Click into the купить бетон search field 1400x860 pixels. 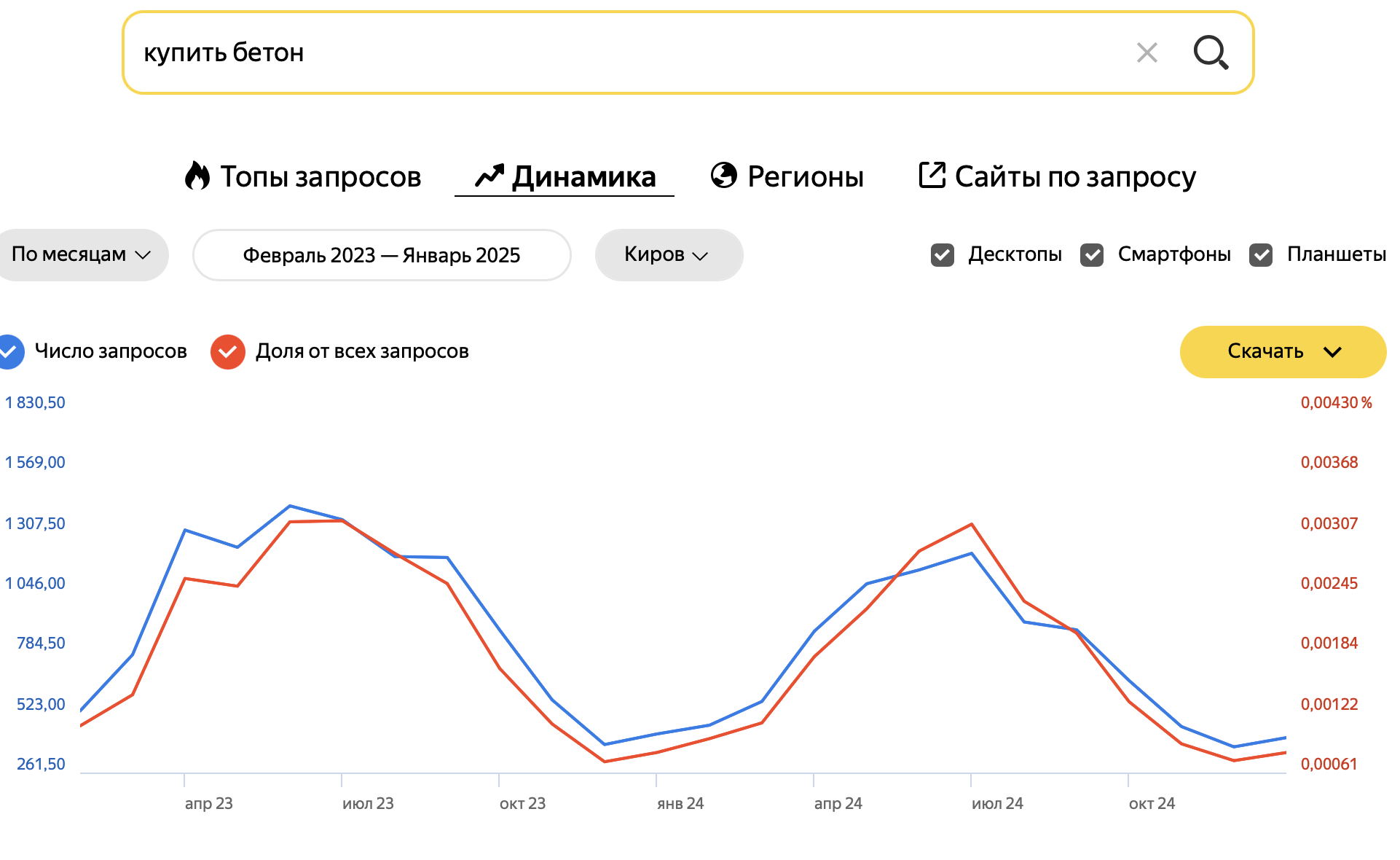point(626,52)
